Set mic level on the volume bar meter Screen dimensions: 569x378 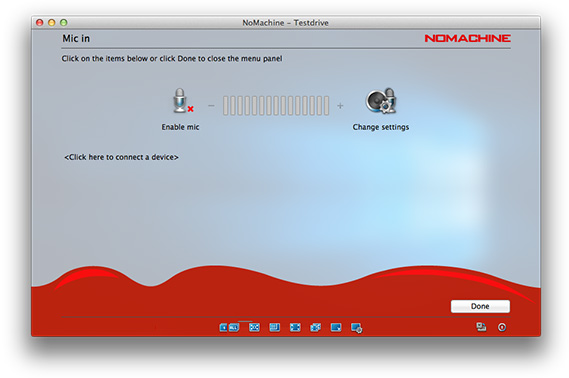click(276, 106)
